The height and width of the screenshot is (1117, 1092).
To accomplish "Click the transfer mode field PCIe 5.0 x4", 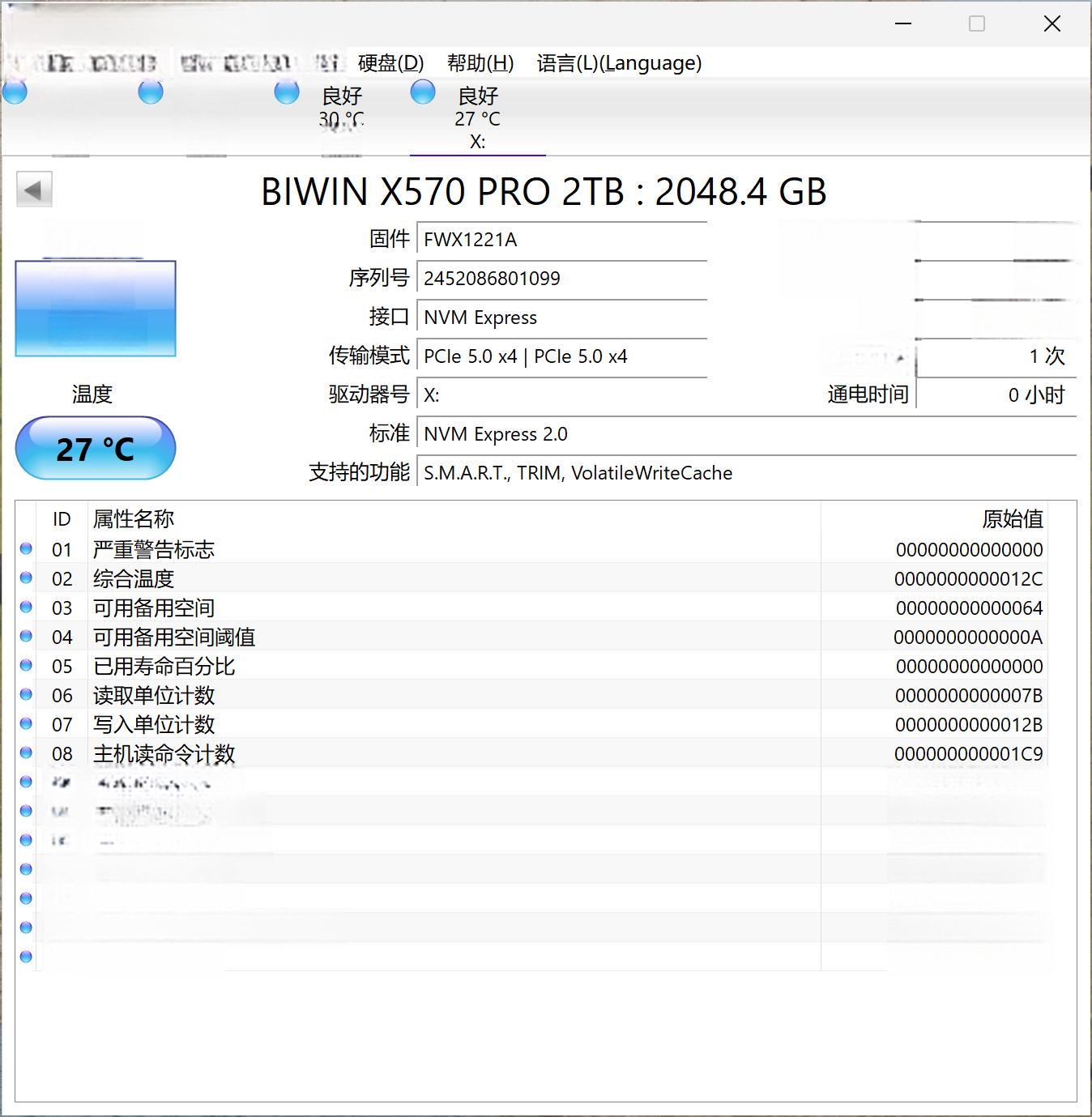I will (561, 356).
